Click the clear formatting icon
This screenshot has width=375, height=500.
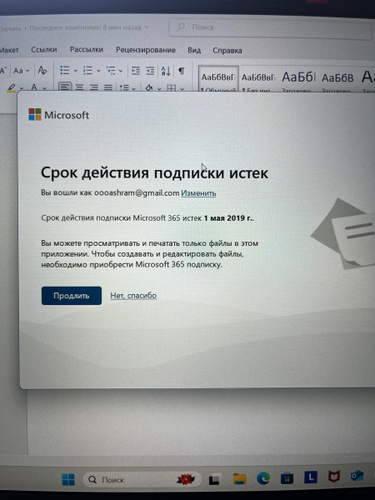[x=42, y=70]
